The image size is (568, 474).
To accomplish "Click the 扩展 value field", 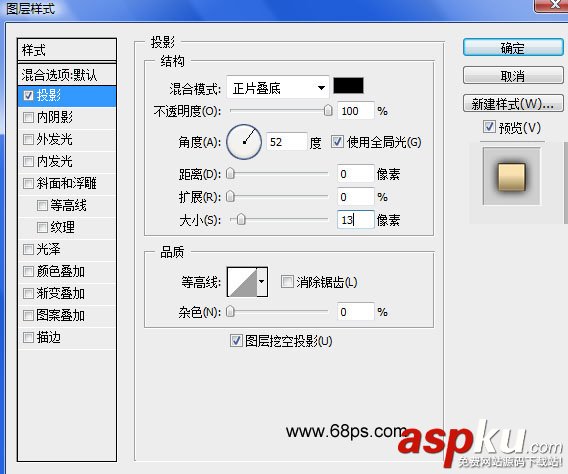I will [355, 197].
